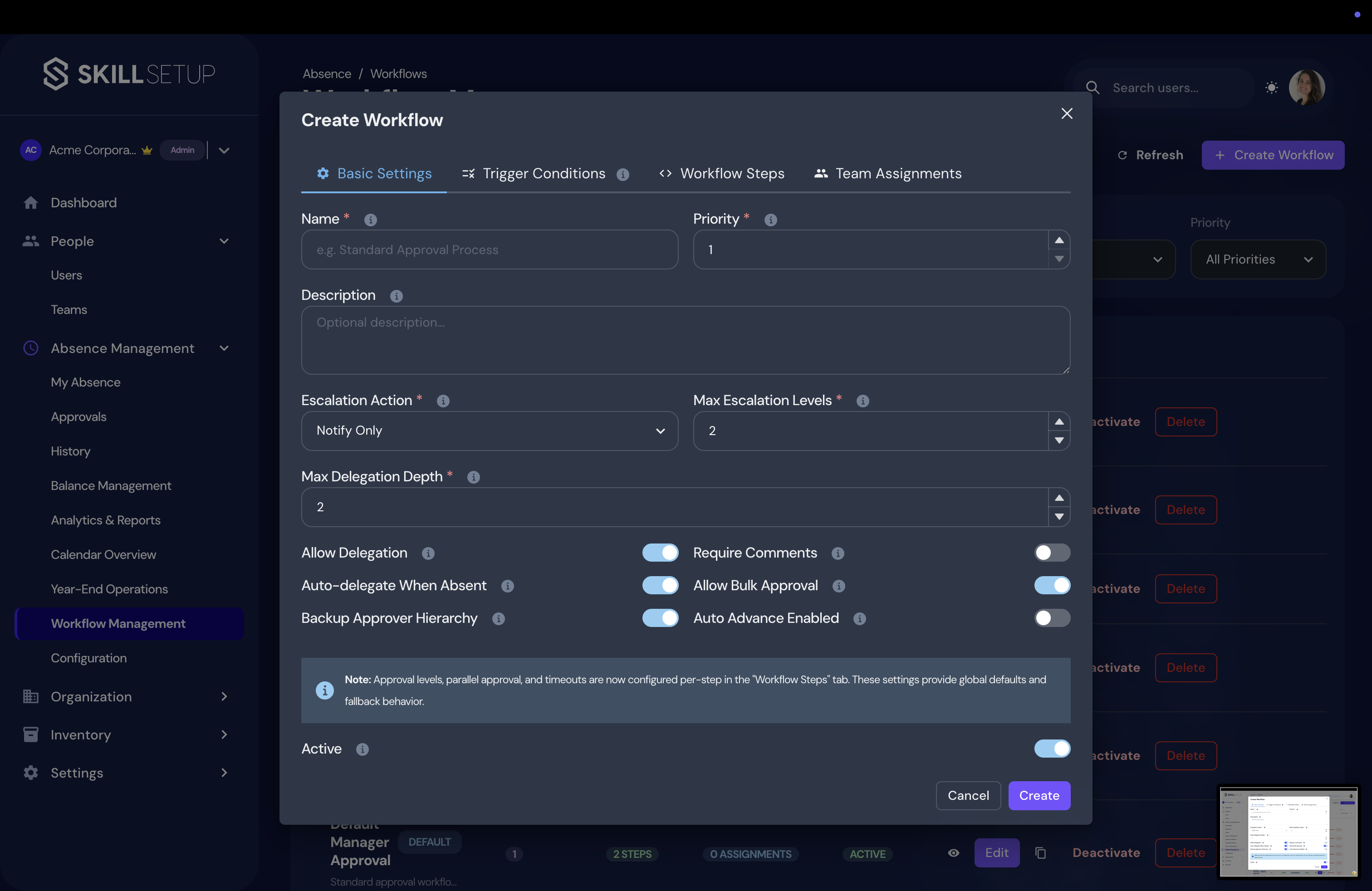The image size is (1372, 891).
Task: Open the info tooltip beside Max Delegation Depth
Action: (x=473, y=477)
